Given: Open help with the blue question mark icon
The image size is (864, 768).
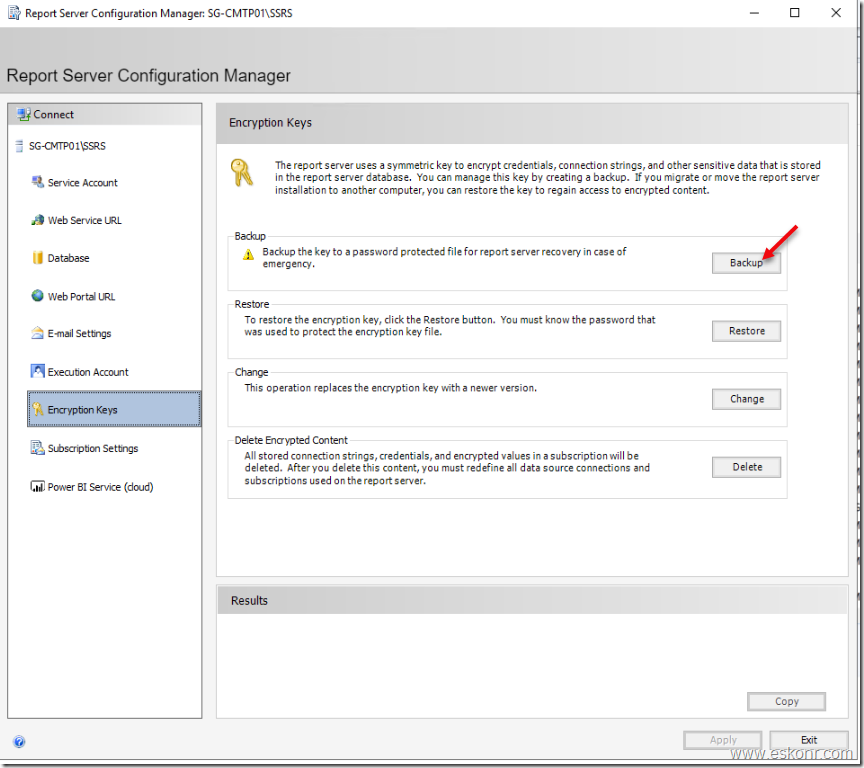Looking at the screenshot, I should tap(19, 742).
